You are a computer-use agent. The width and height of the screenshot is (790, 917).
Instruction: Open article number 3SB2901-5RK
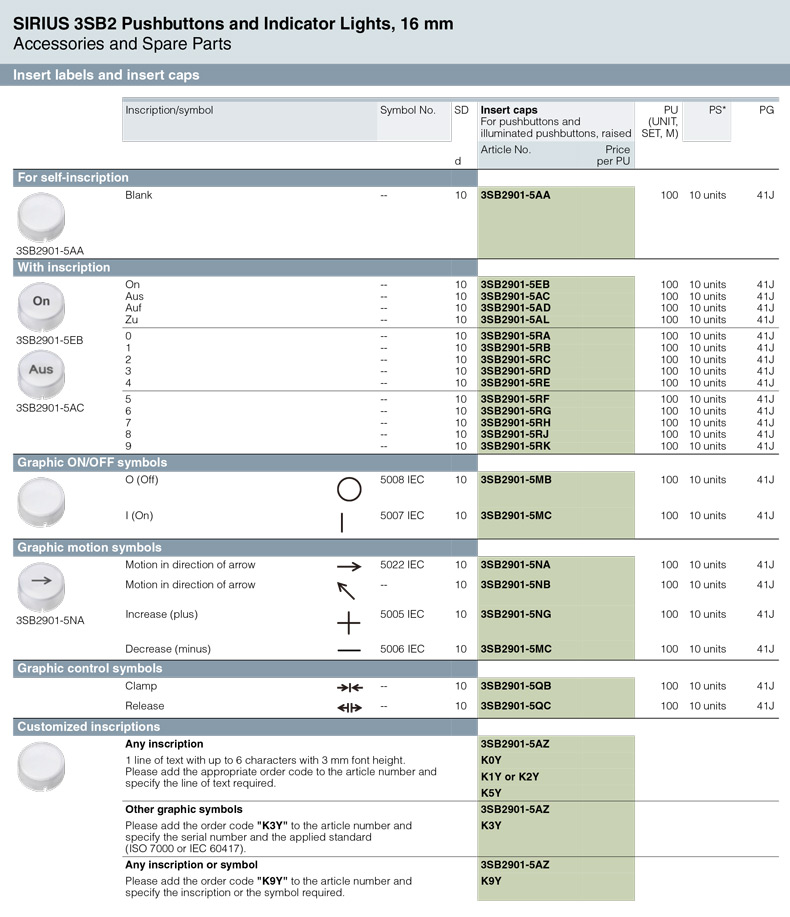click(515, 446)
